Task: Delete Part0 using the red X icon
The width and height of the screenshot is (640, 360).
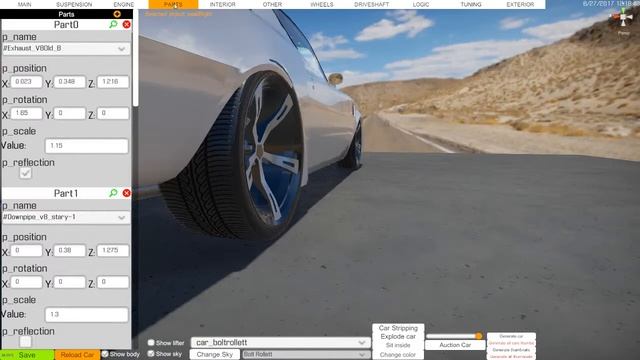Action: click(127, 24)
